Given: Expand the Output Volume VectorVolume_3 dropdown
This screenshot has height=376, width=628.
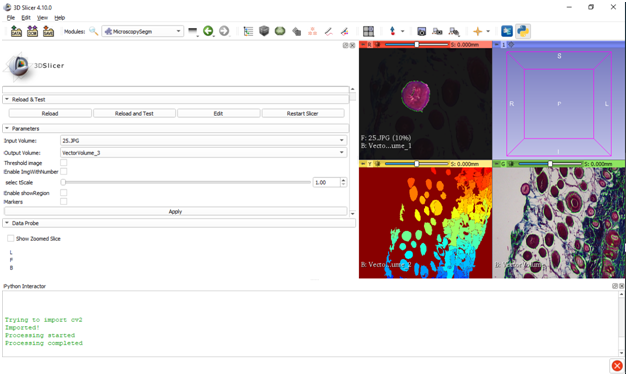Looking at the screenshot, I should pyautogui.click(x=203, y=153).
